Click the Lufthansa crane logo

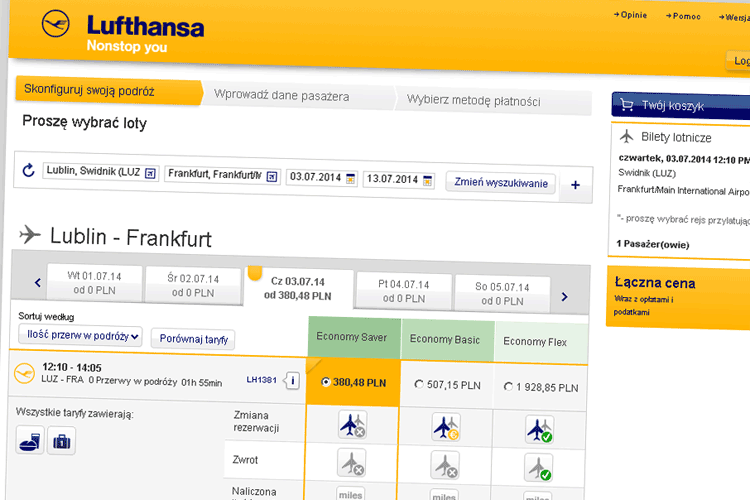pyautogui.click(x=55, y=23)
